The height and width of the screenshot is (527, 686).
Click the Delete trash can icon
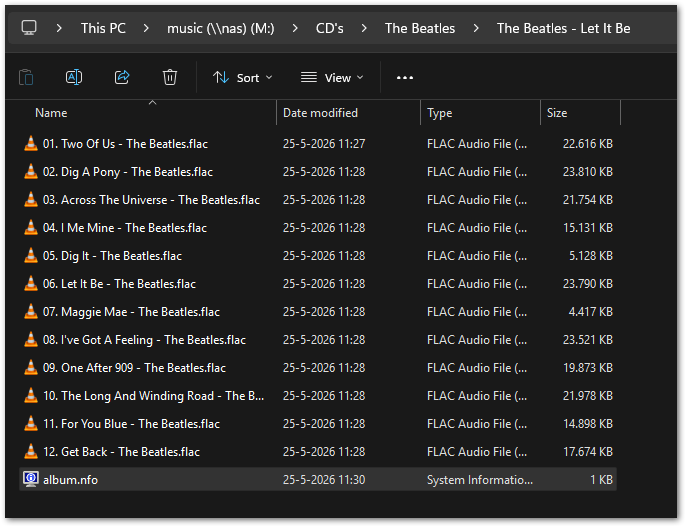(170, 77)
